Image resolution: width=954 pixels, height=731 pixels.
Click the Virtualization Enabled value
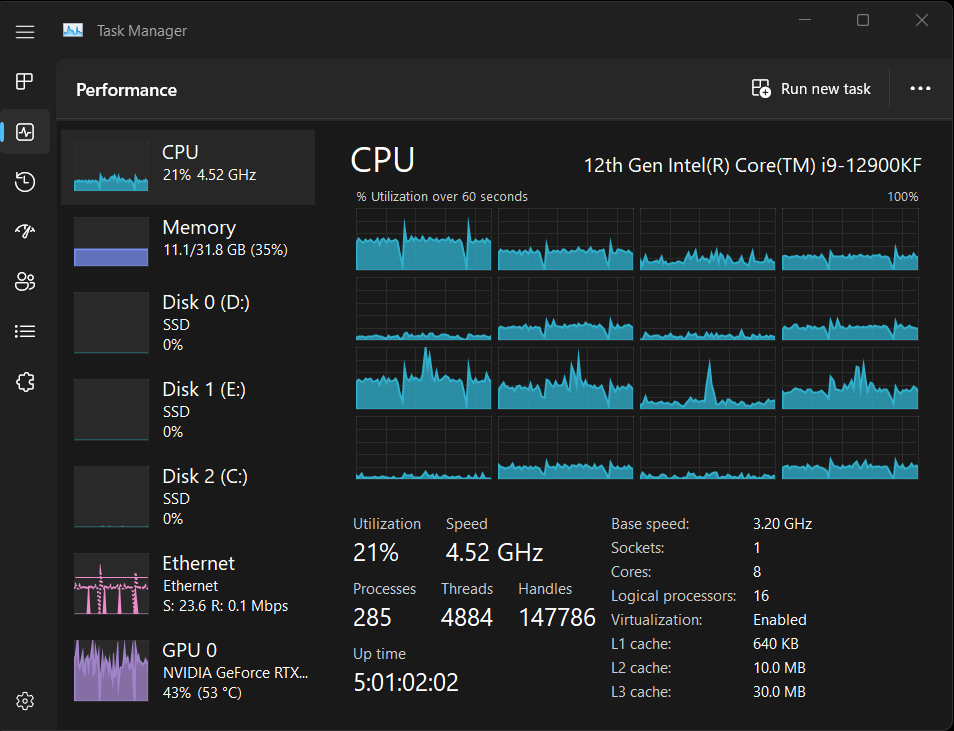(780, 620)
